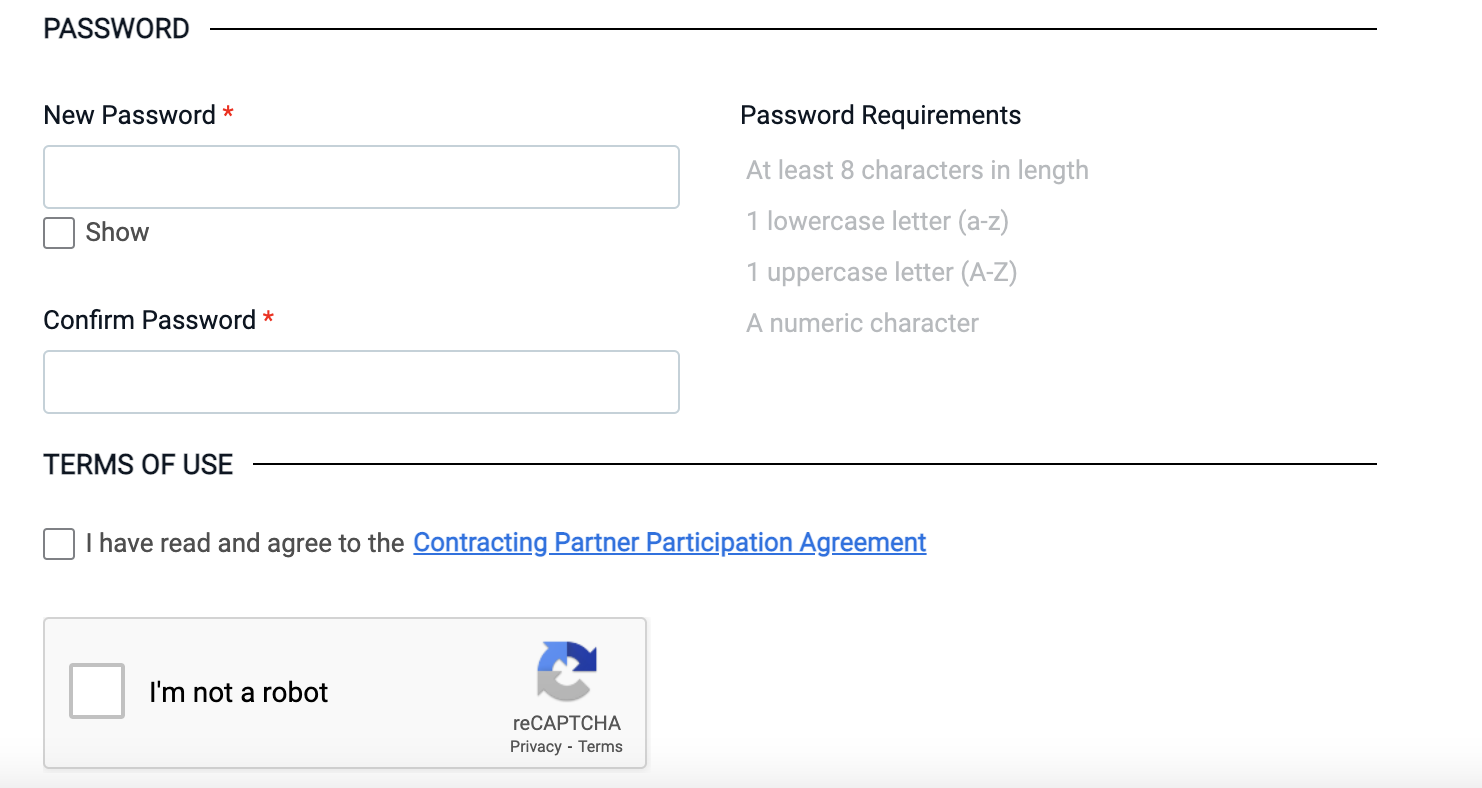Open the reCAPTCHA Terms link
The width and height of the screenshot is (1482, 788).
click(x=600, y=747)
